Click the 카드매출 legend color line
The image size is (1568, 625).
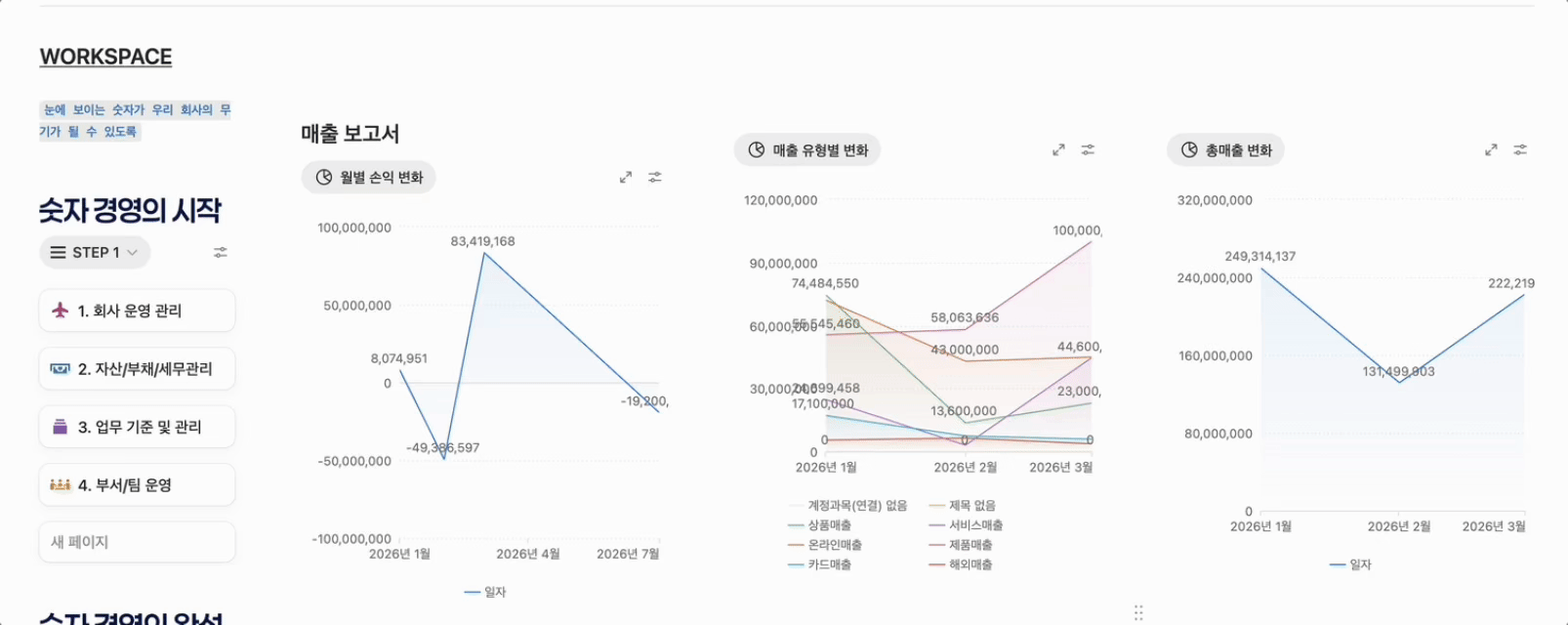[796, 564]
